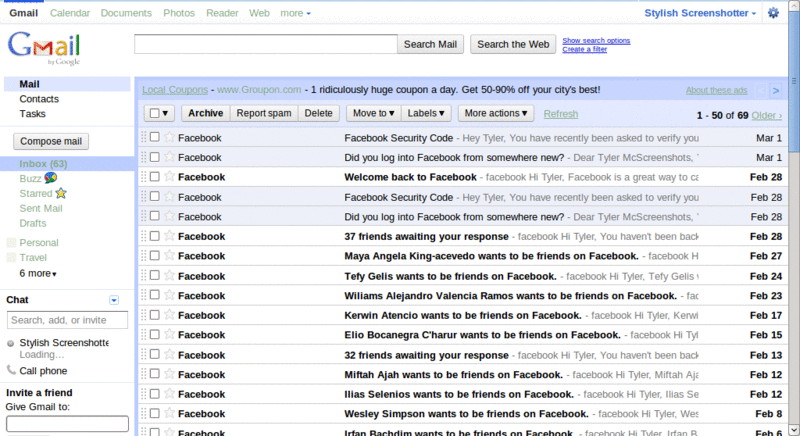The width and height of the screenshot is (800, 436).
Task: Star the Wesley Simpson email
Action: [x=169, y=413]
